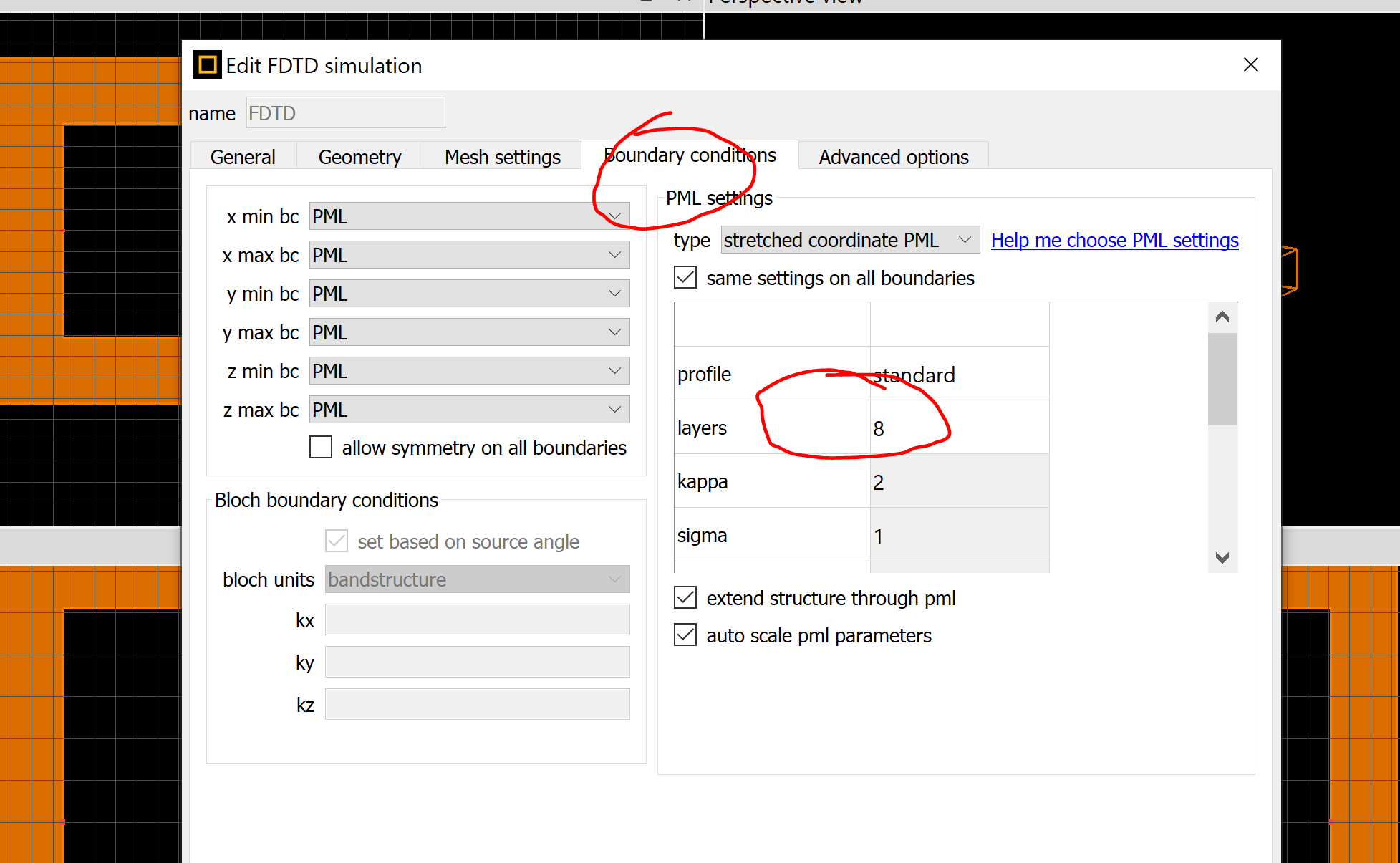Enable allow symmetry on all boundaries

point(321,448)
